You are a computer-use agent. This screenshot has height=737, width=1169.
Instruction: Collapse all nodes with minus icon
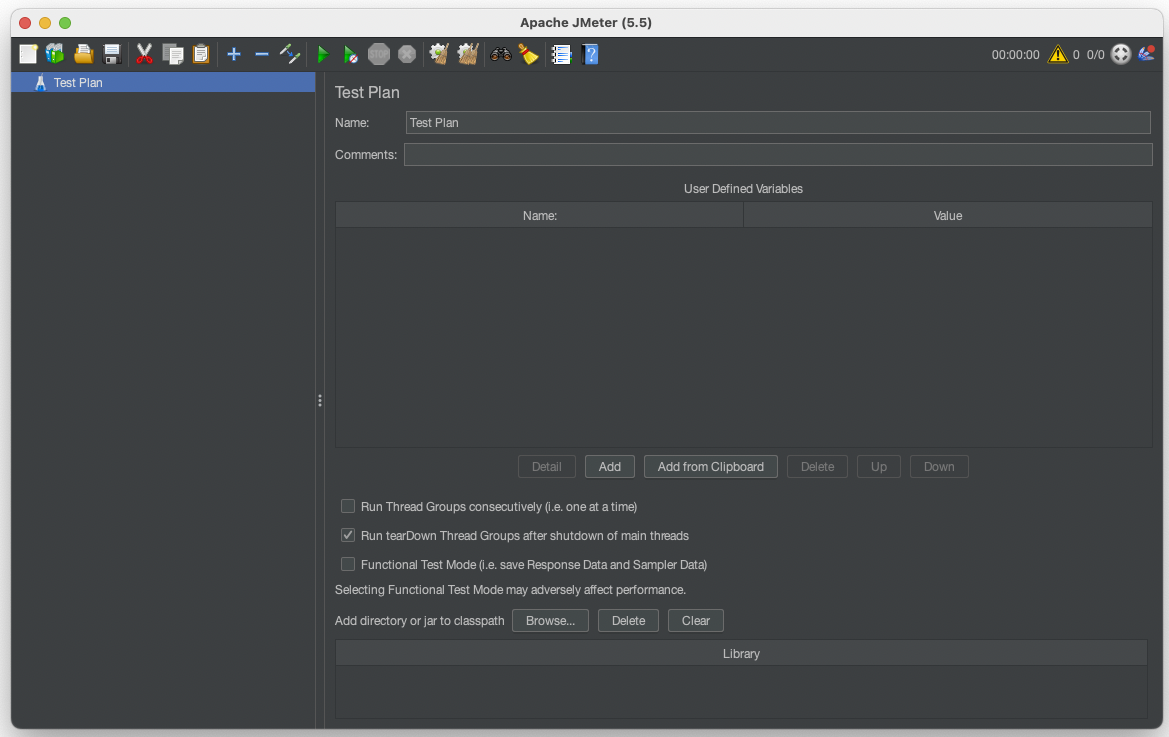262,54
